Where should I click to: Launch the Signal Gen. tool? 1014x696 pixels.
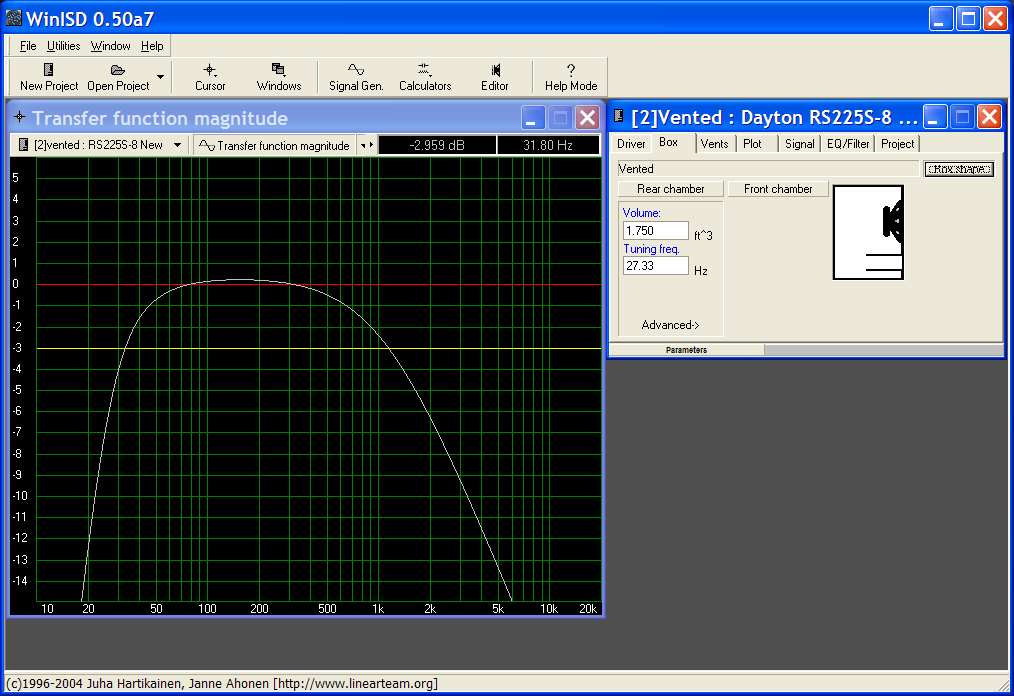pyautogui.click(x=356, y=77)
